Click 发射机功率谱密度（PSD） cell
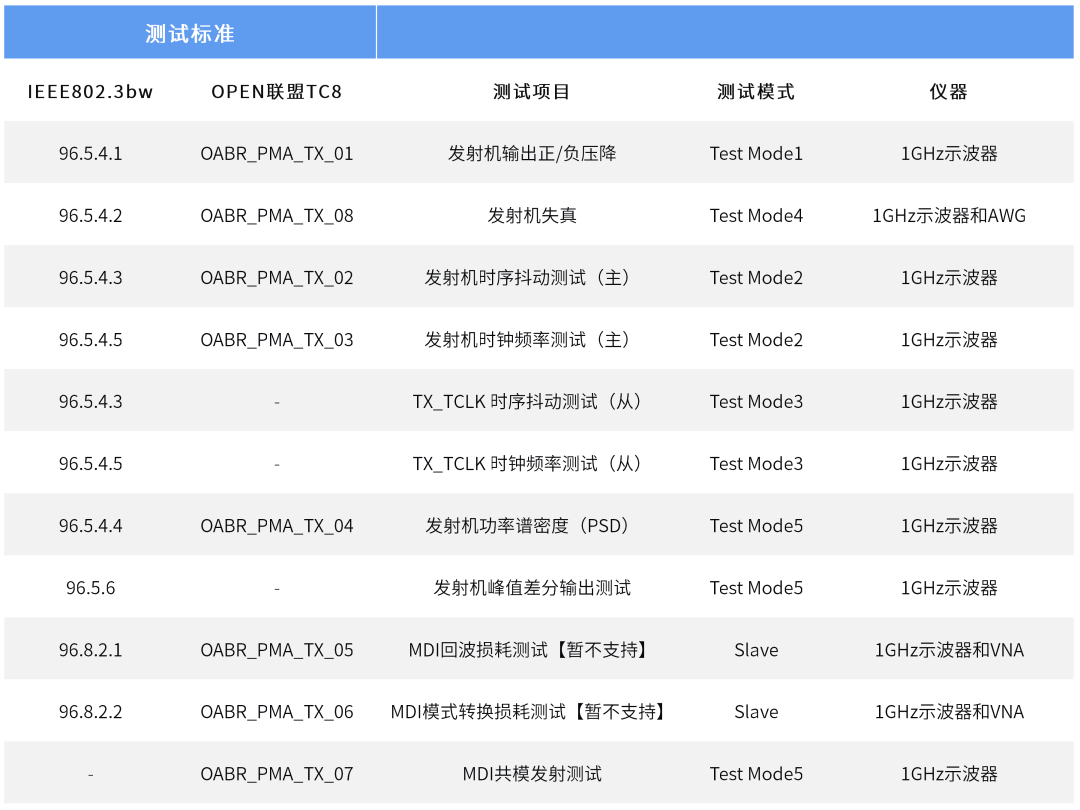The image size is (1080, 810). [x=528, y=526]
